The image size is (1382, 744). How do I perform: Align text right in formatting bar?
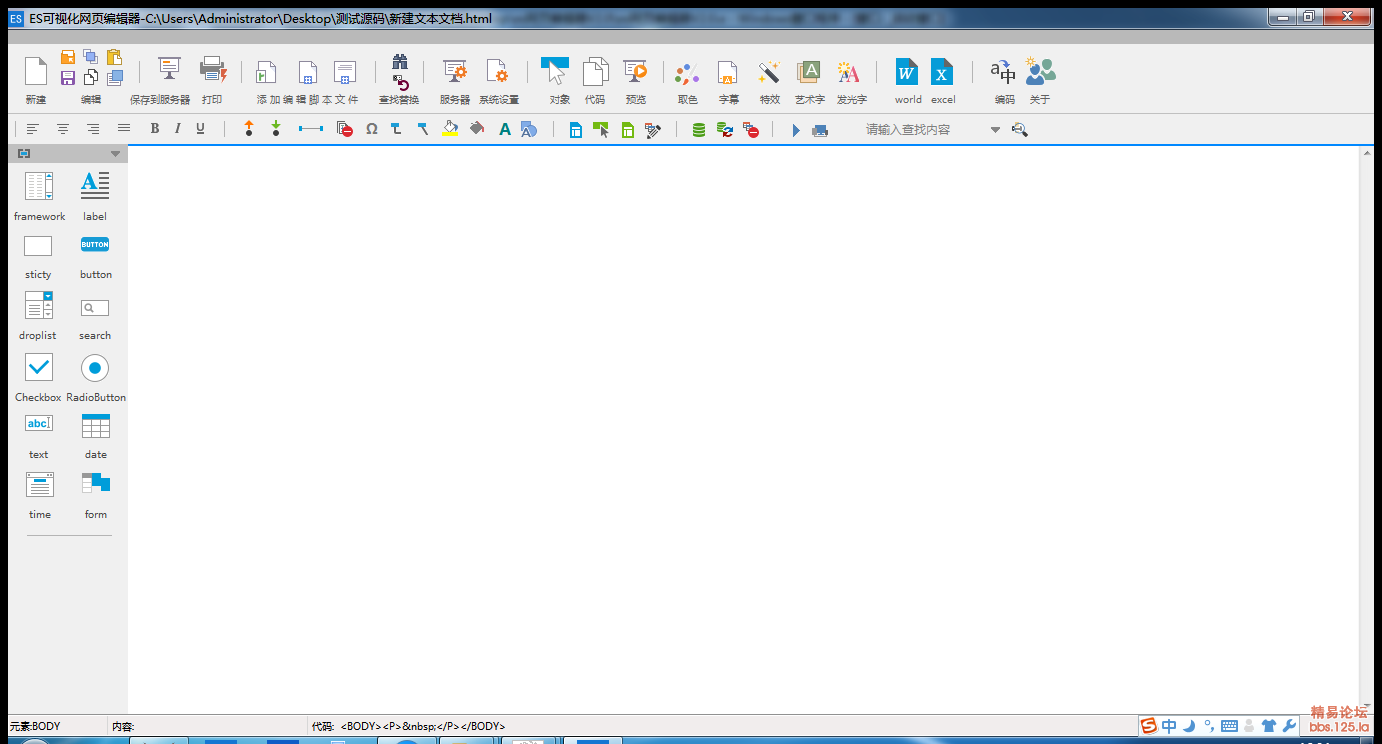pos(93,129)
